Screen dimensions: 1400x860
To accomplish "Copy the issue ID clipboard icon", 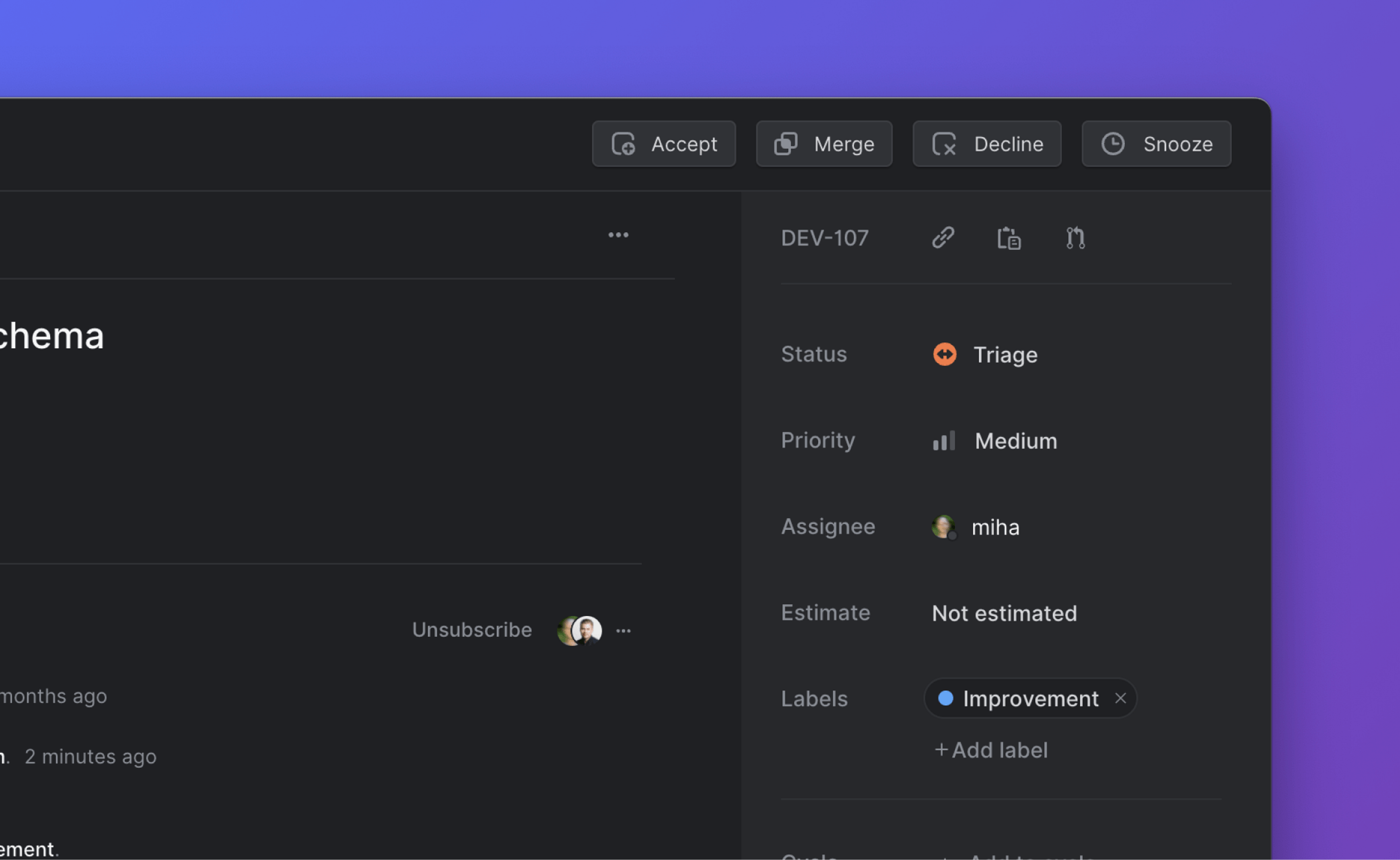I will coord(1009,238).
